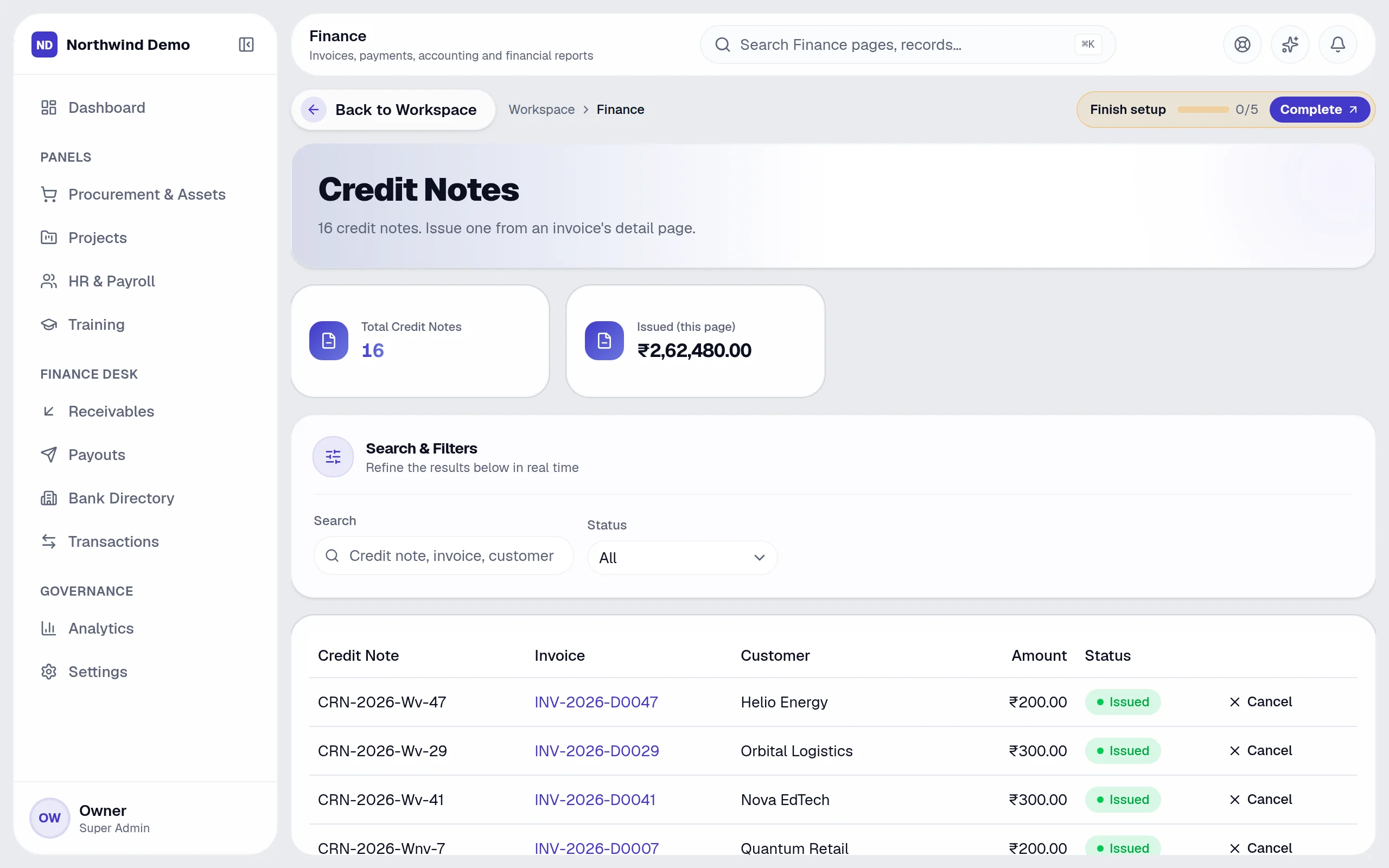Click the Issued (this page) document icon
This screenshot has width=1389, height=868.
[x=604, y=341]
